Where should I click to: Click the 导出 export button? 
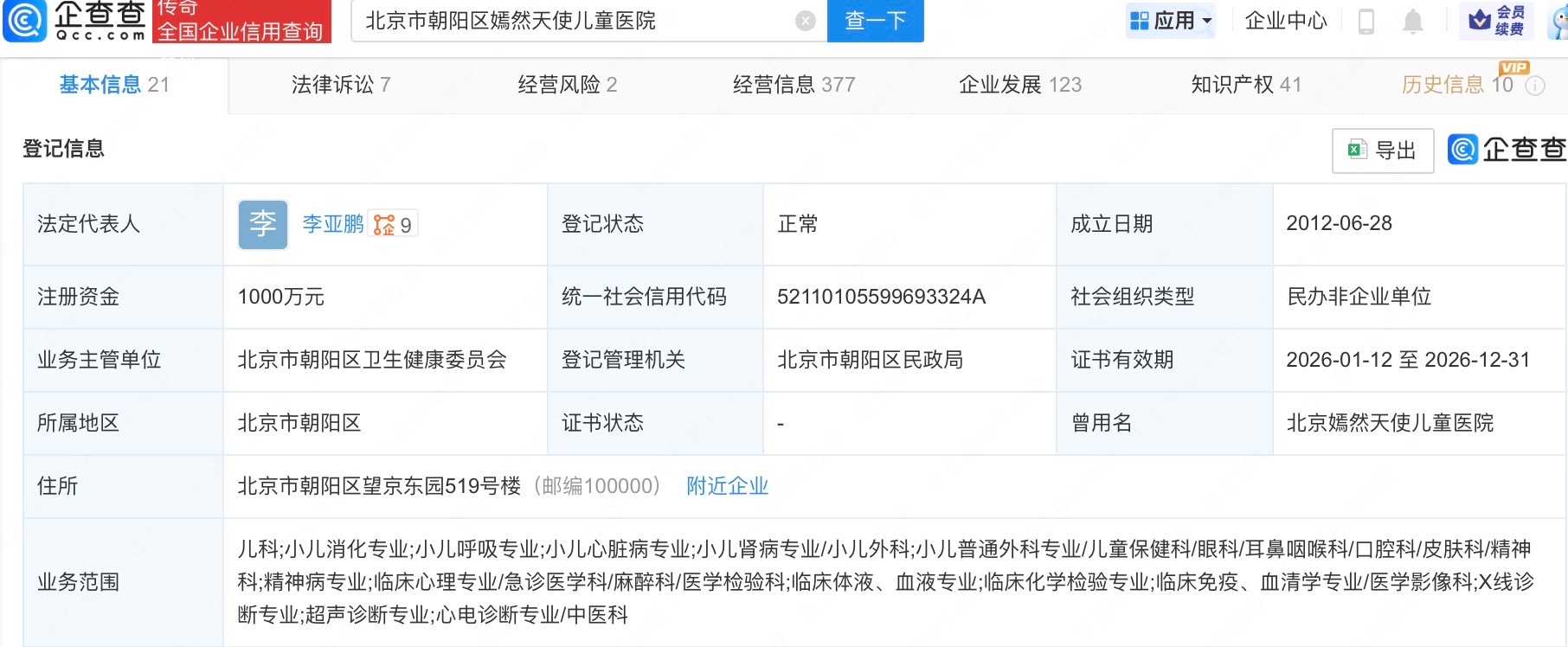[x=1382, y=151]
